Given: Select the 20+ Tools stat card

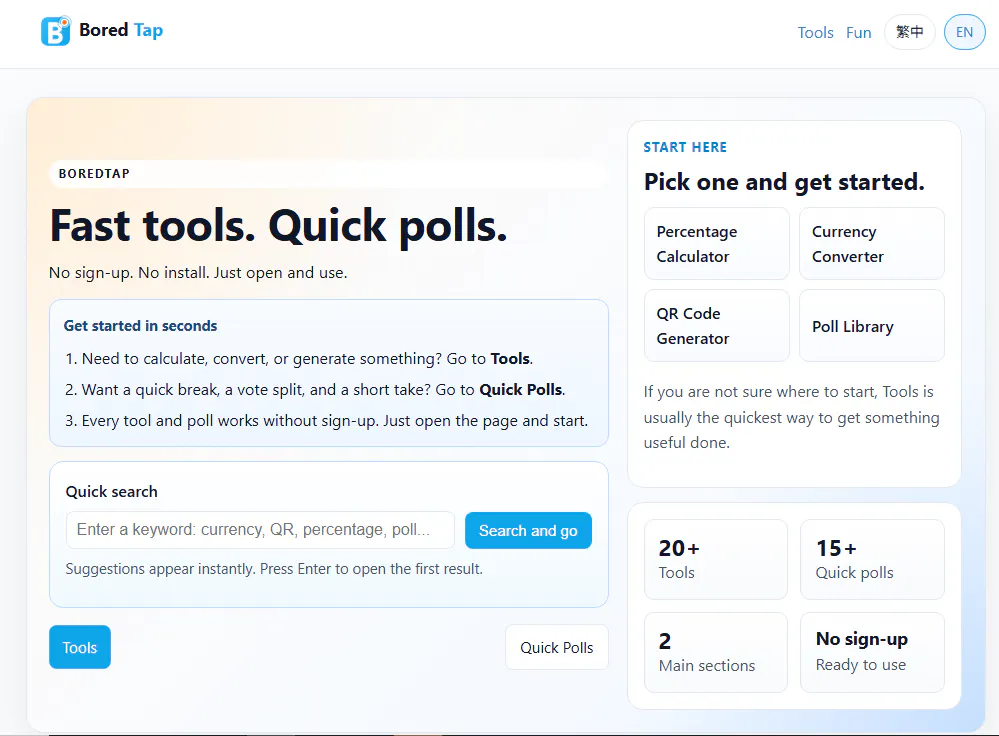Looking at the screenshot, I should tap(715, 559).
